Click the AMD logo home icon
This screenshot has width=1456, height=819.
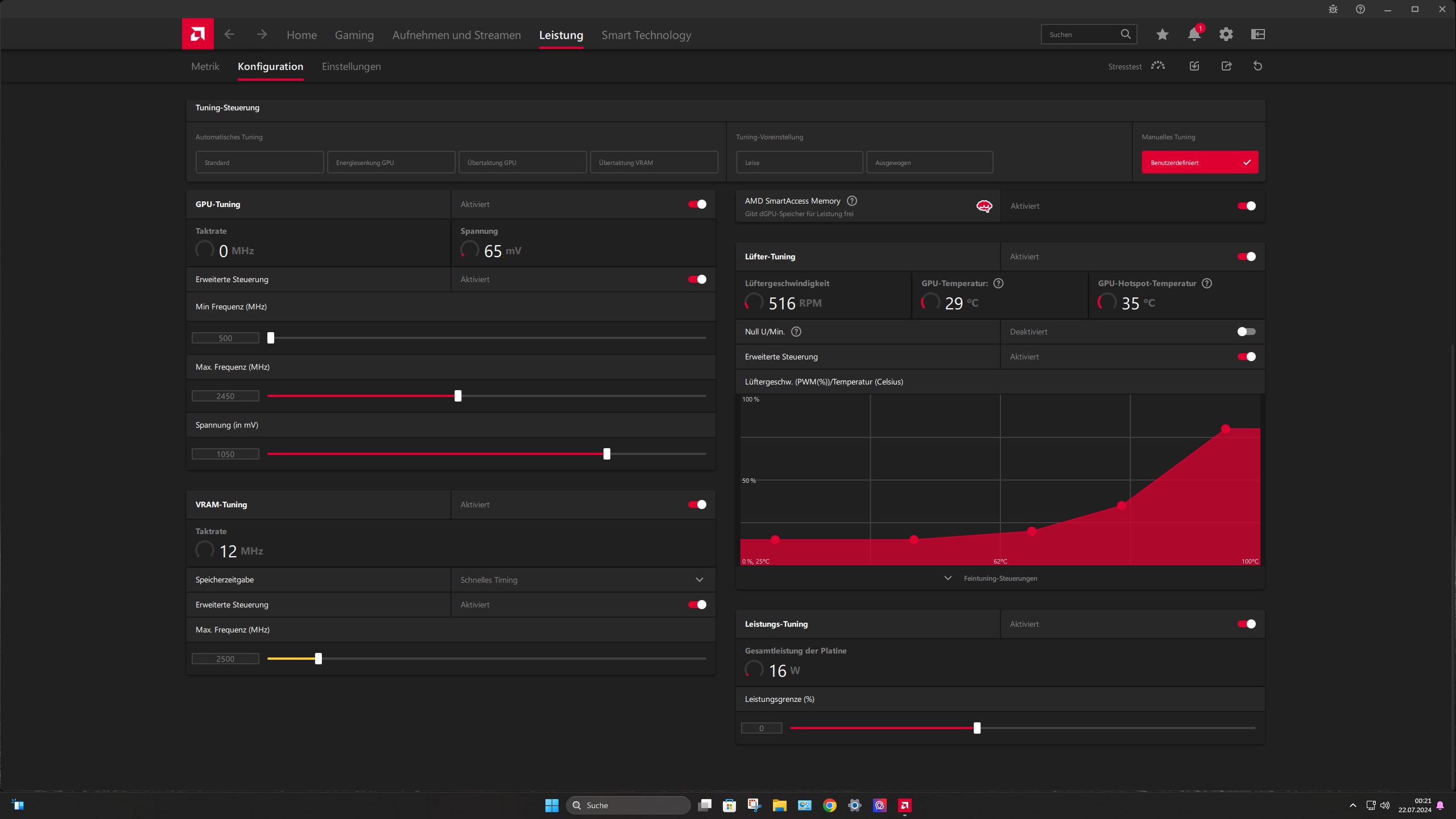pos(197,34)
